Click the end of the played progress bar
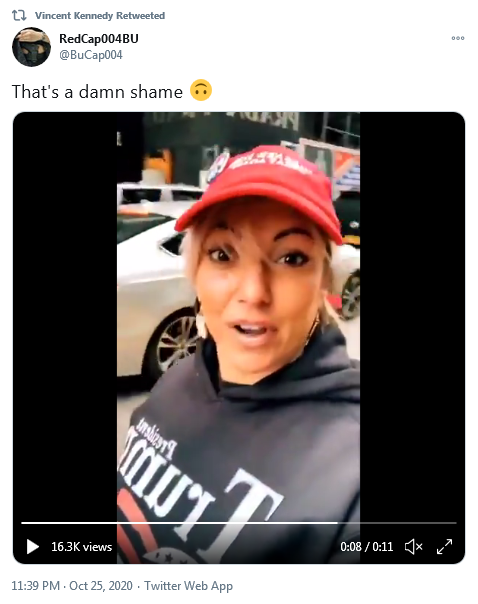Screen dimensions: 478x604 pos(337,523)
